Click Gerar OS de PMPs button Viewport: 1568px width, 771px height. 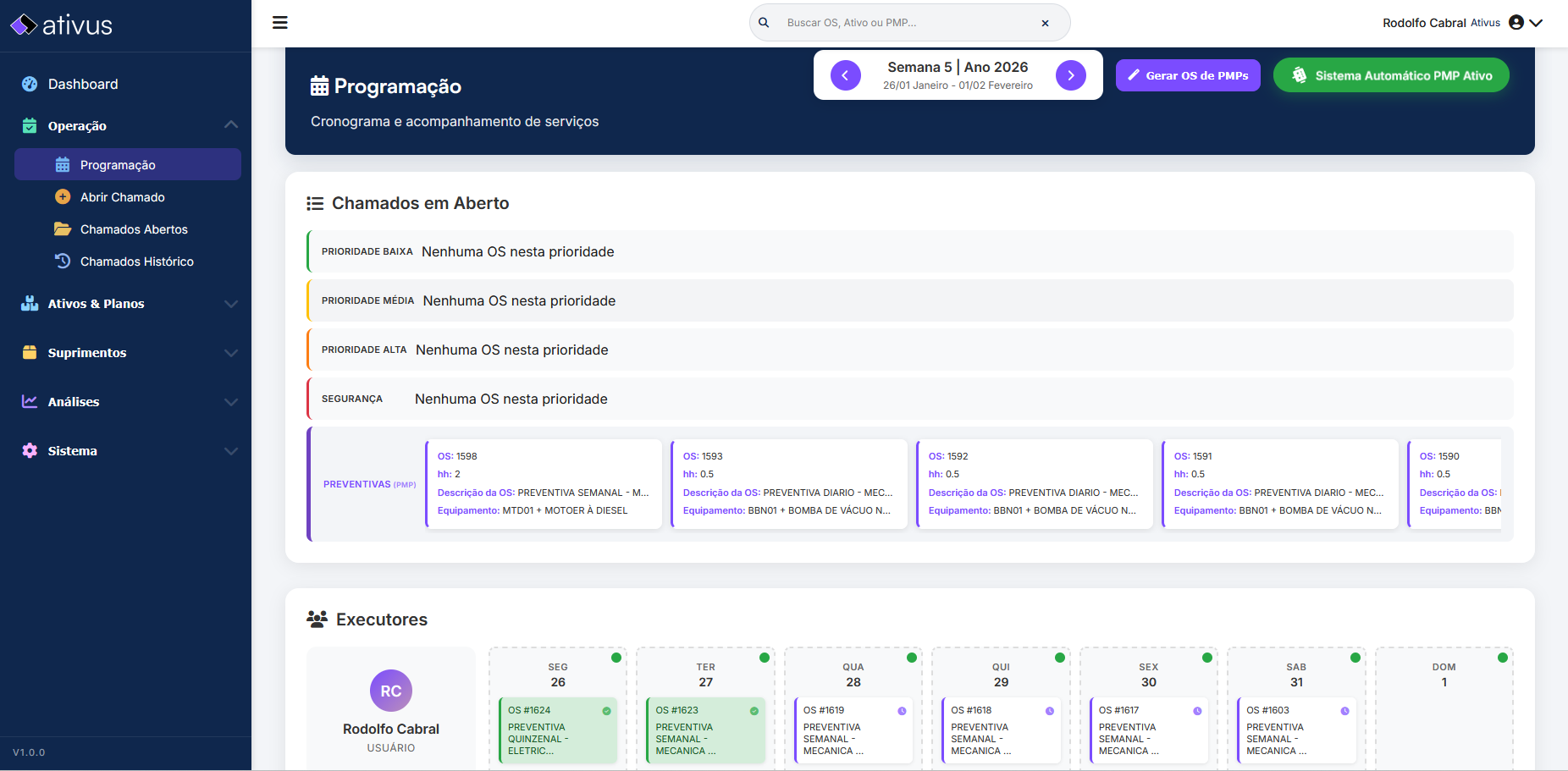pos(1188,75)
